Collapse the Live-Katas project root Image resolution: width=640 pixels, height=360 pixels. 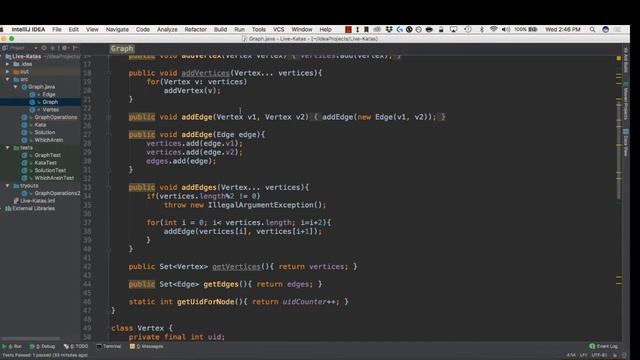click(x=2, y=56)
